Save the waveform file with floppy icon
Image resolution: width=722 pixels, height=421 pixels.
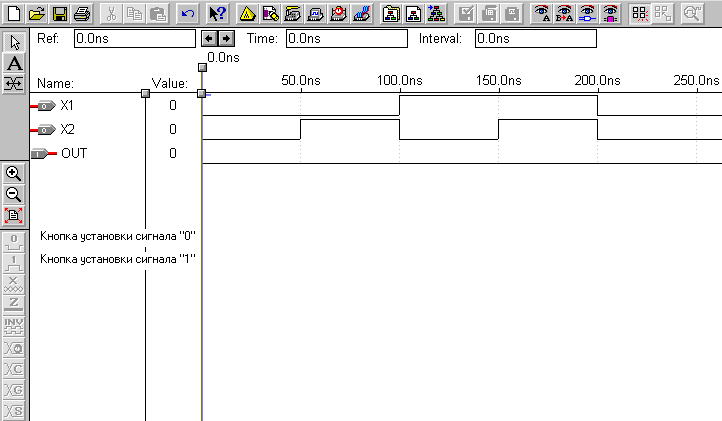[x=59, y=14]
